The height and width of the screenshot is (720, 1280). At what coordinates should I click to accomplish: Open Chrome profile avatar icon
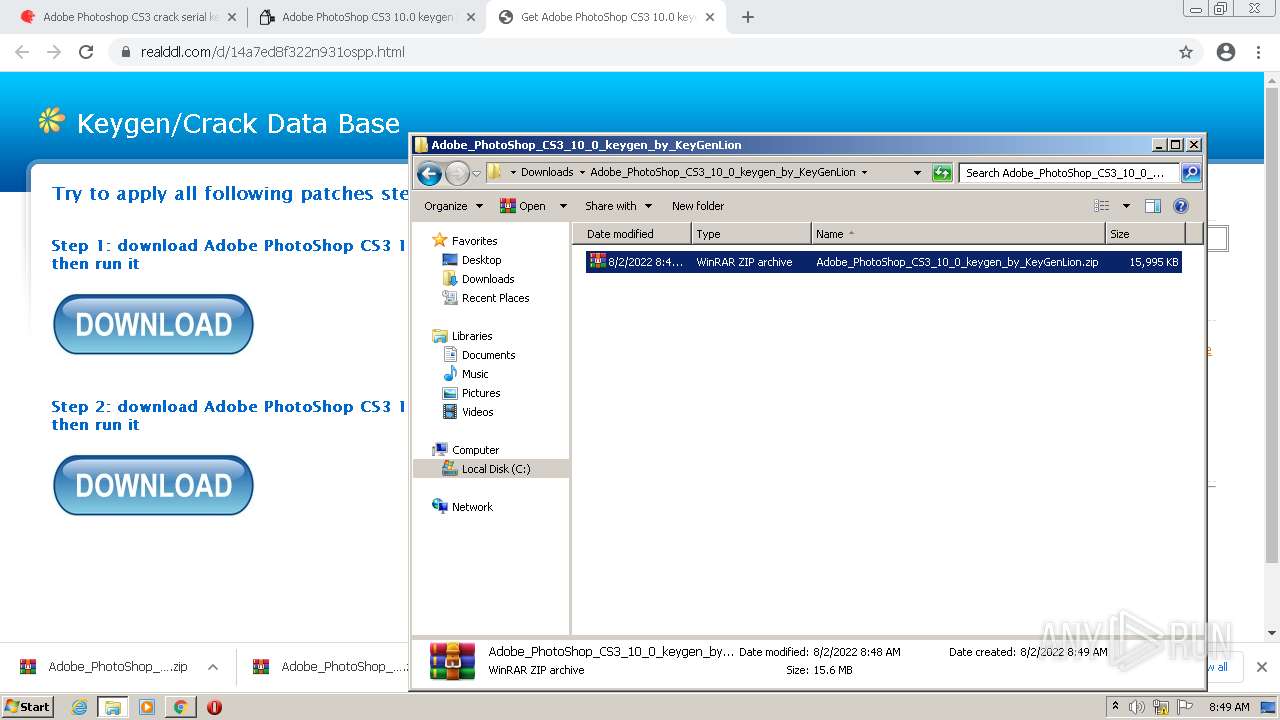(x=1226, y=52)
